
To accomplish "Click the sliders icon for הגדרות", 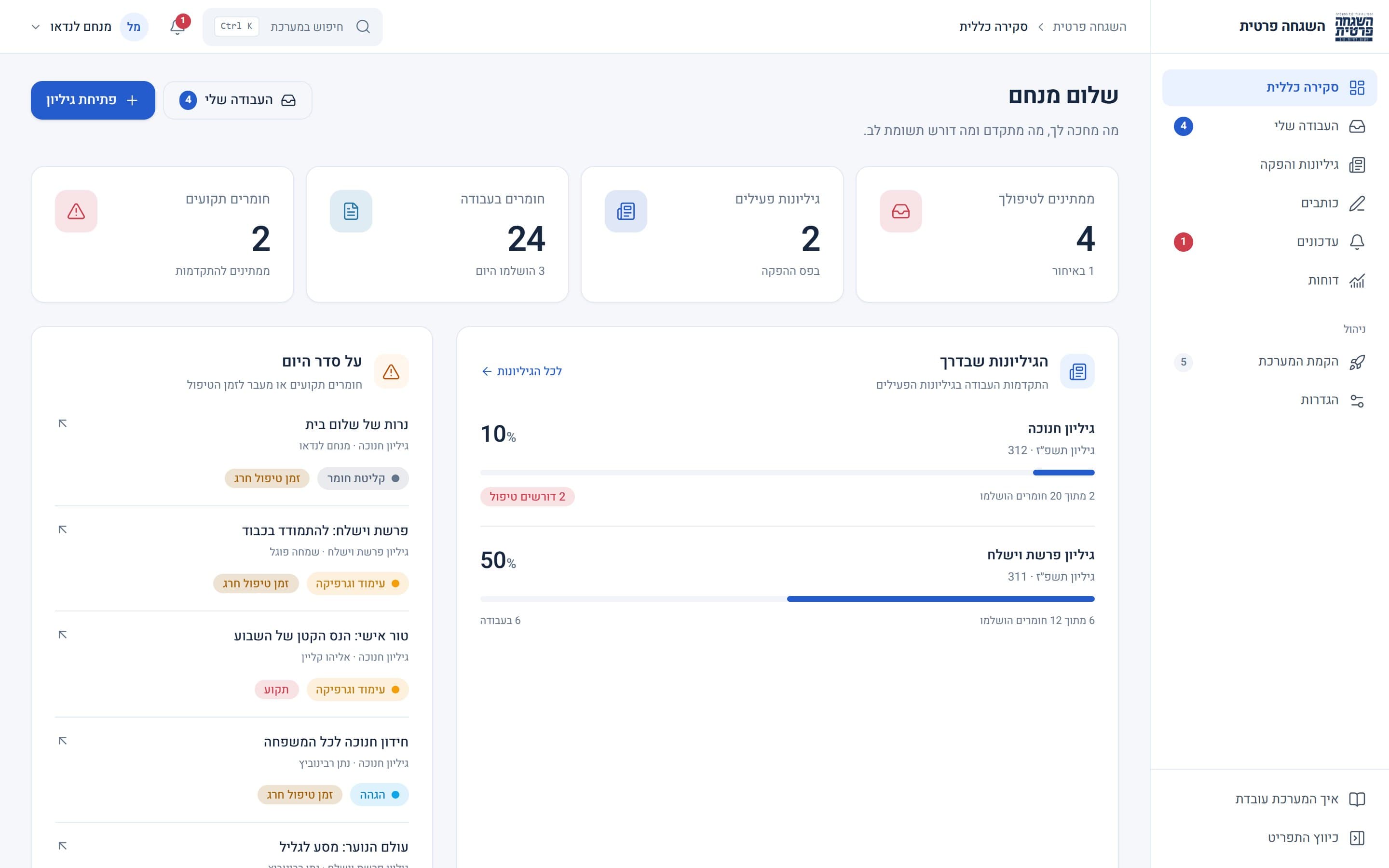I will tap(1357, 401).
